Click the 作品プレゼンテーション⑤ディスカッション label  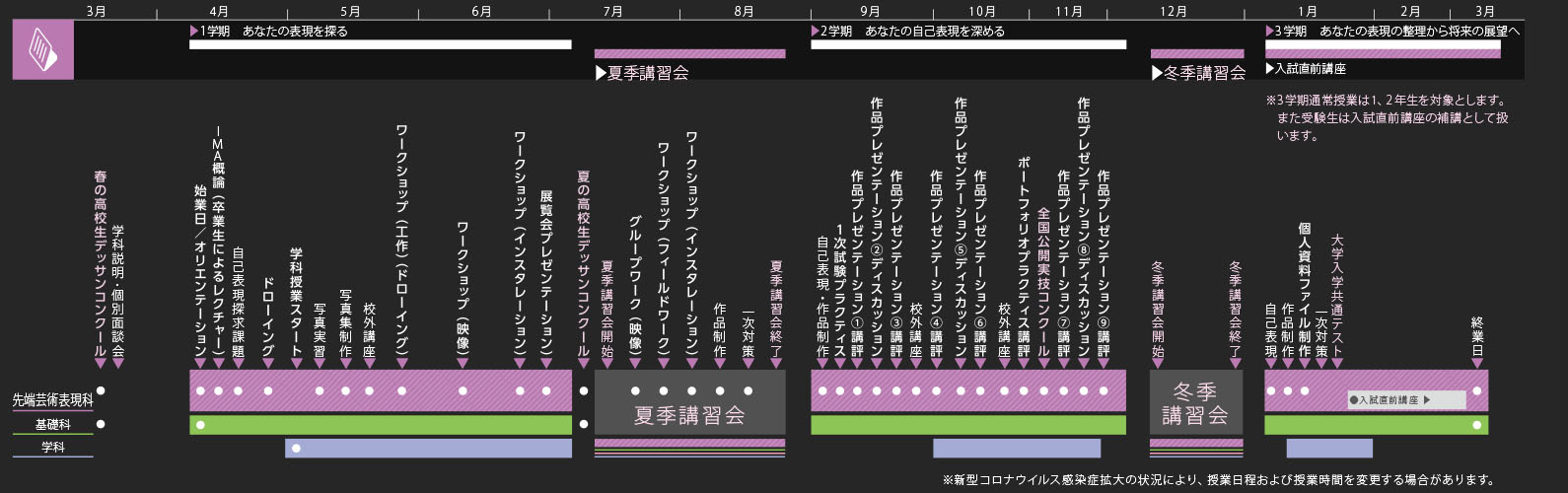(x=961, y=228)
